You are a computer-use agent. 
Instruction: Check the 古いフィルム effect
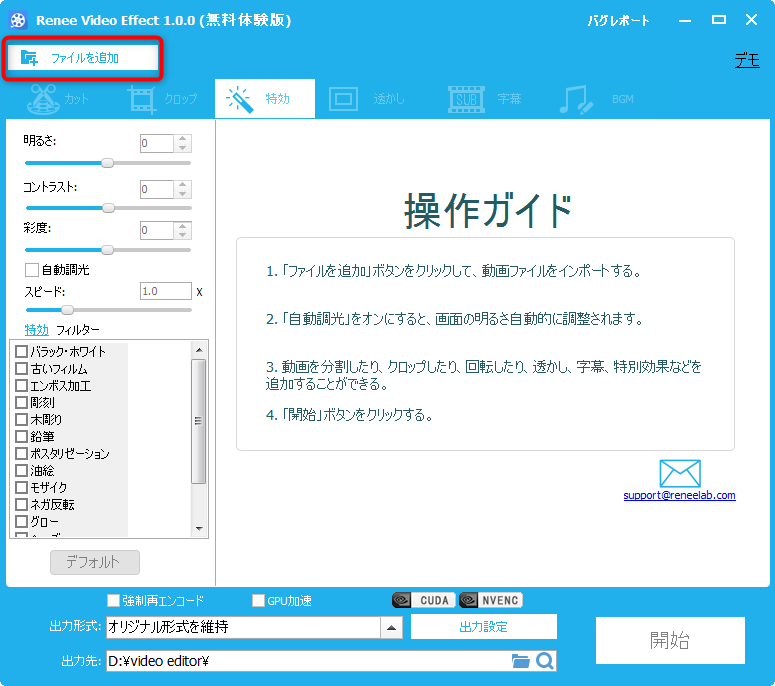click(21, 369)
